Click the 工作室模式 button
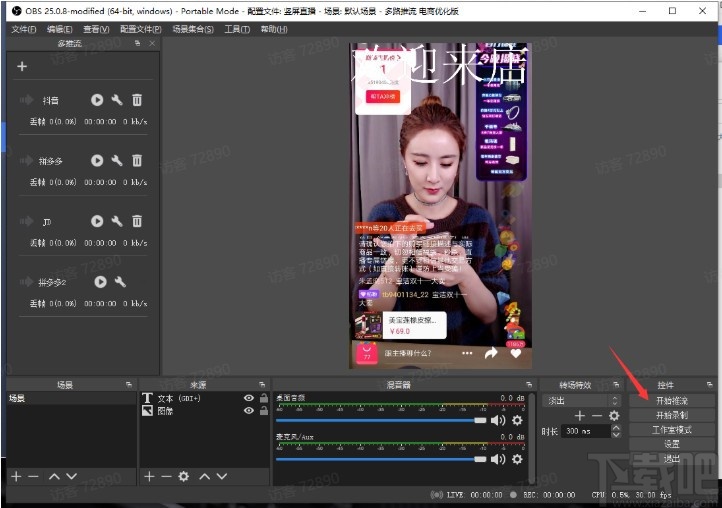The image size is (722, 508). 671,430
